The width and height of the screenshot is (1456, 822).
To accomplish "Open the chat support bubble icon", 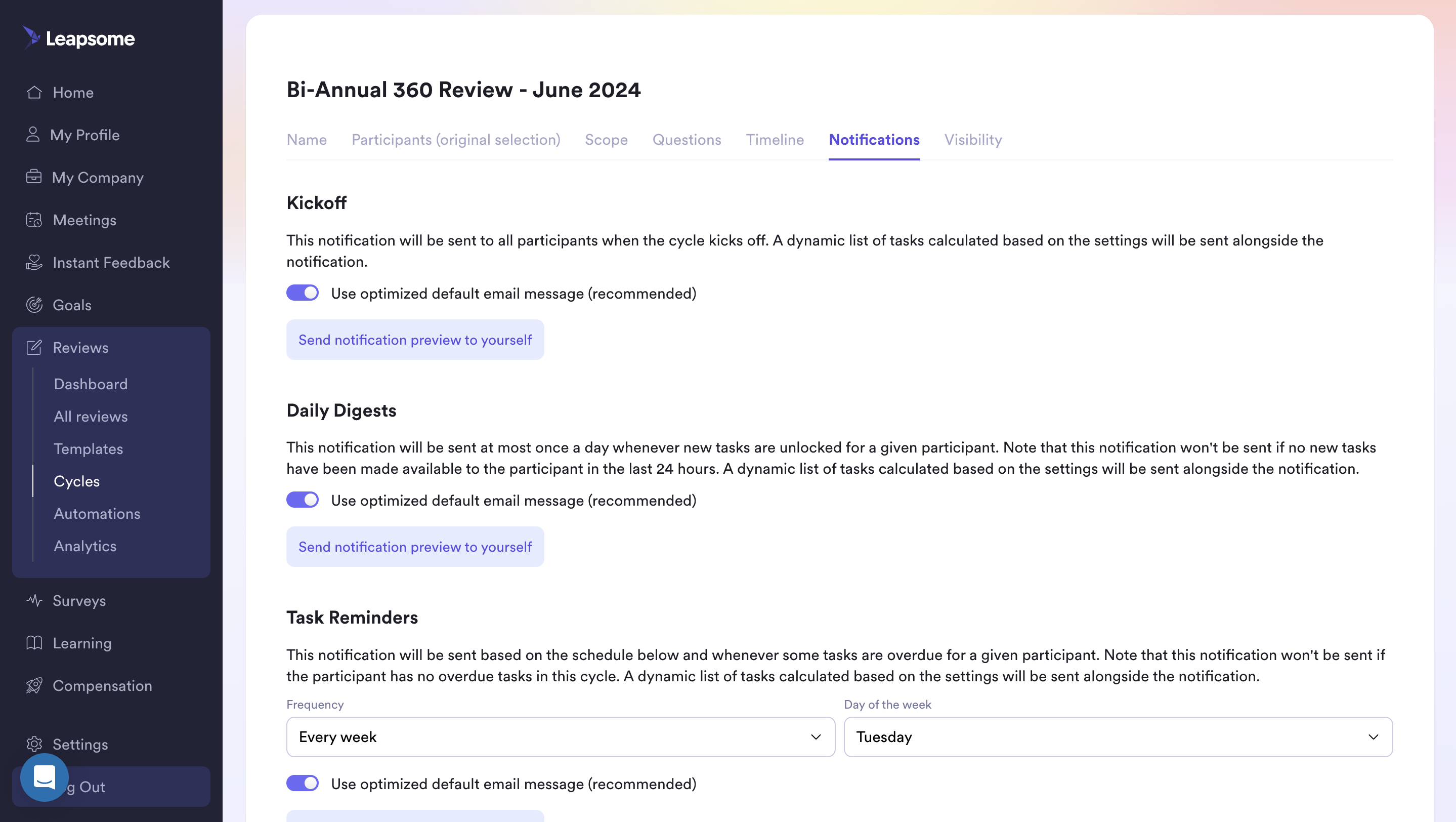I will tap(44, 777).
